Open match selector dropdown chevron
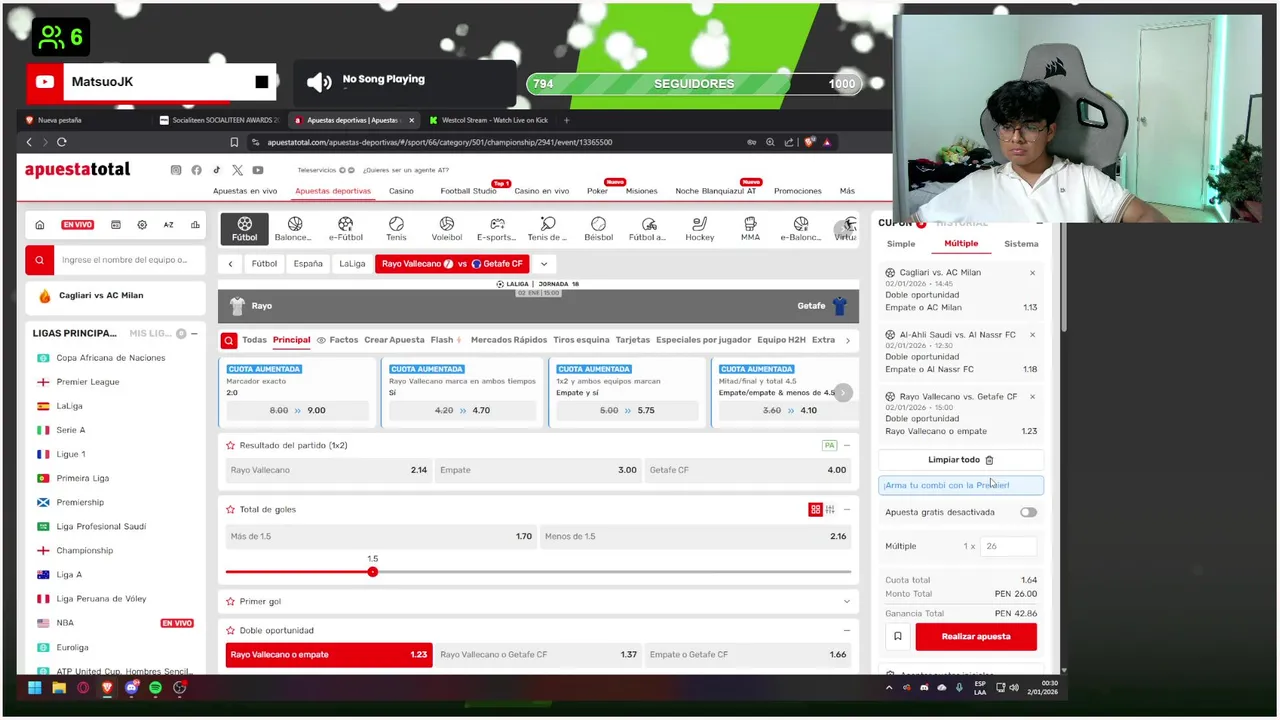This screenshot has width=1280, height=720. [544, 264]
